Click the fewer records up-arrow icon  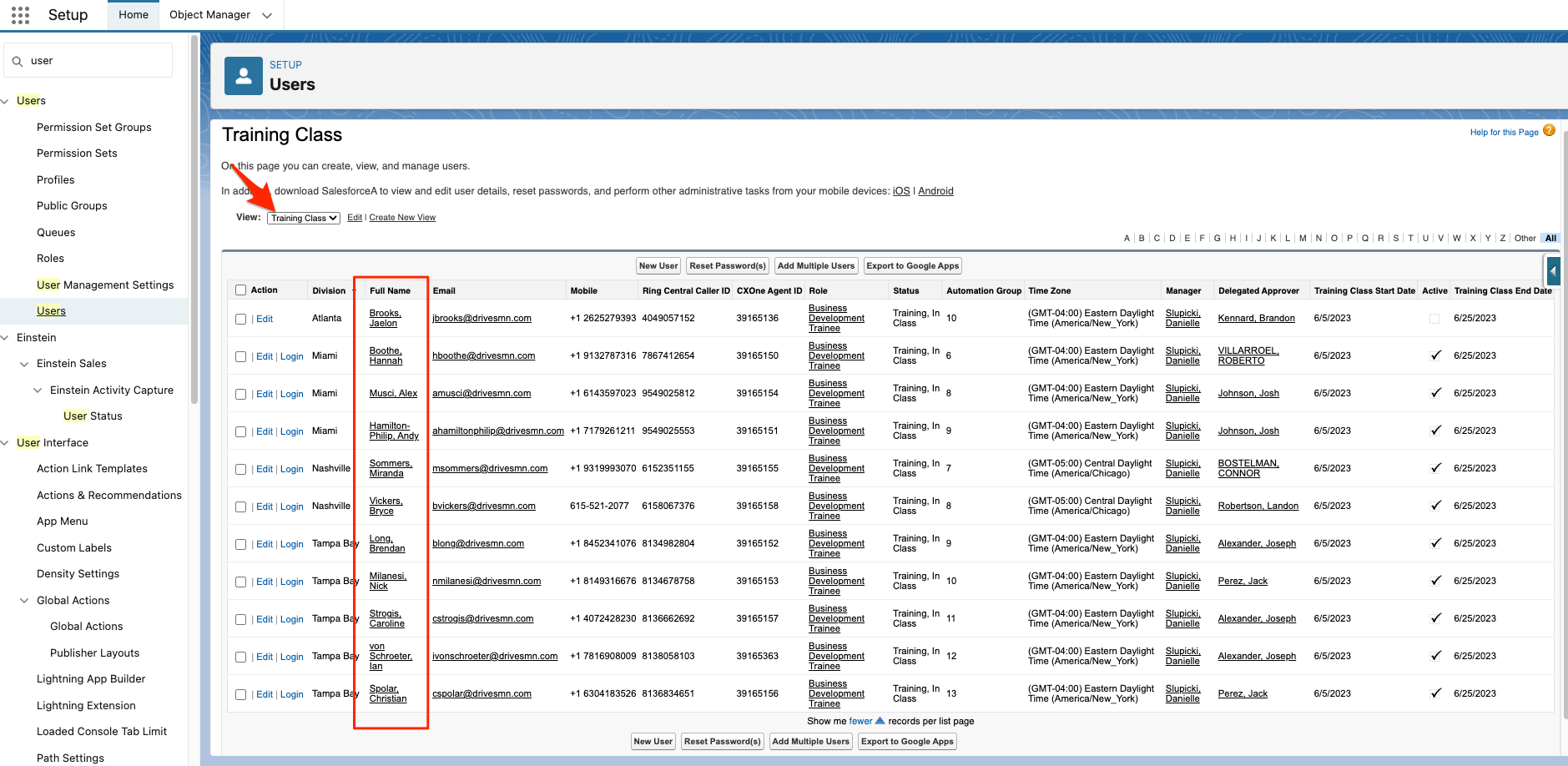coord(880,721)
